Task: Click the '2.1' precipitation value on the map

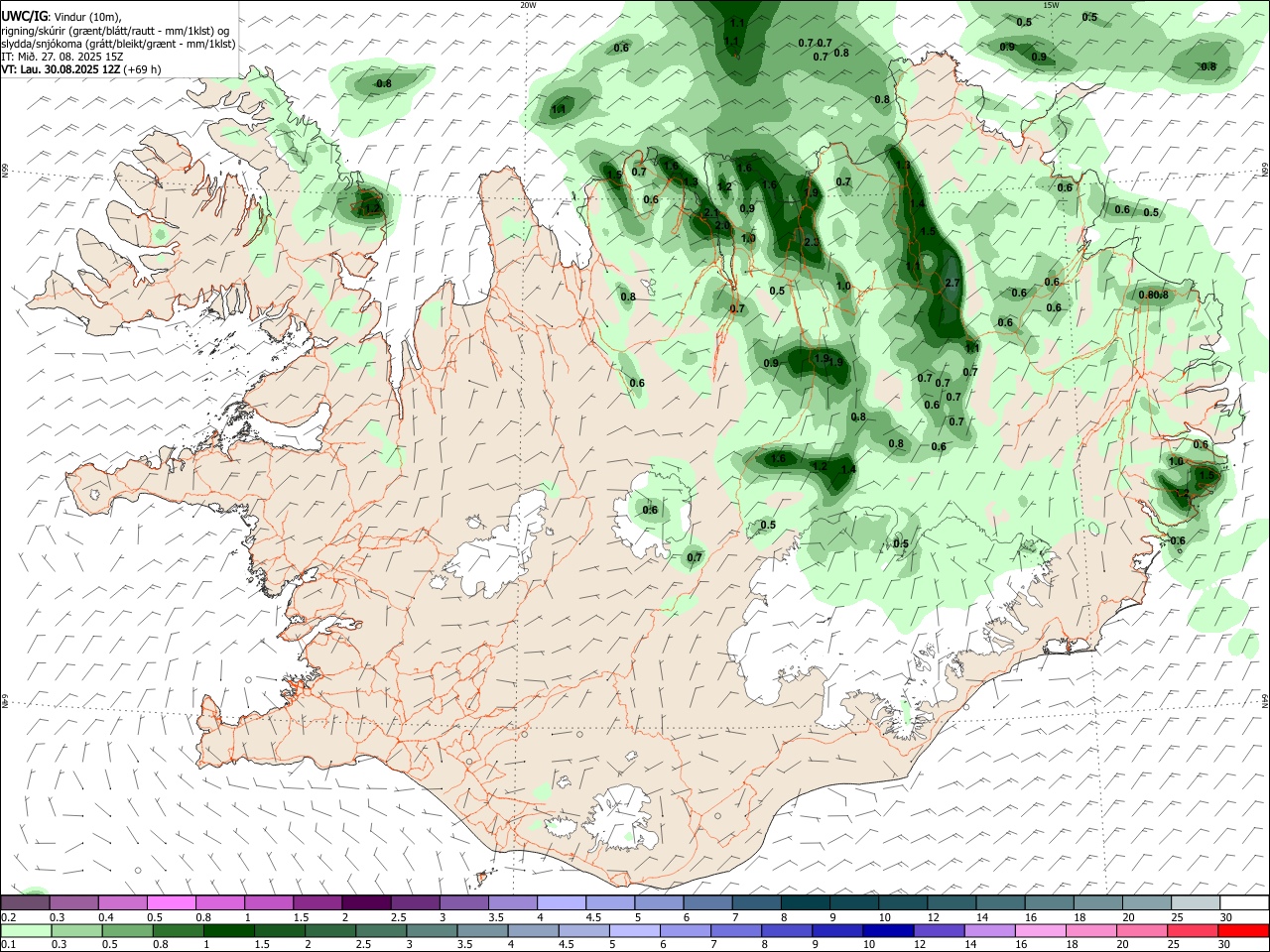Action: (711, 212)
